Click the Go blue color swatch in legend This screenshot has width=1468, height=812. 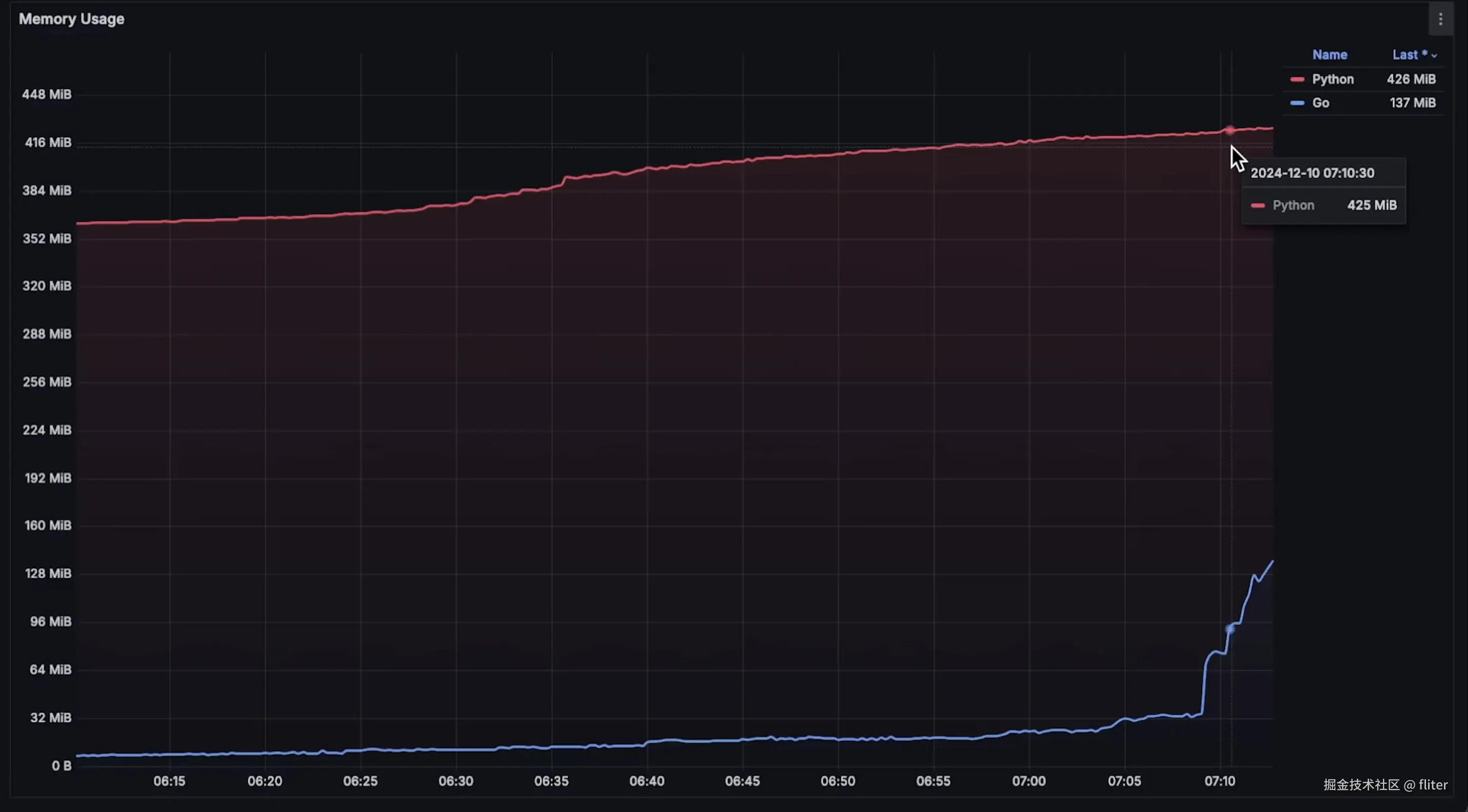(x=1297, y=103)
